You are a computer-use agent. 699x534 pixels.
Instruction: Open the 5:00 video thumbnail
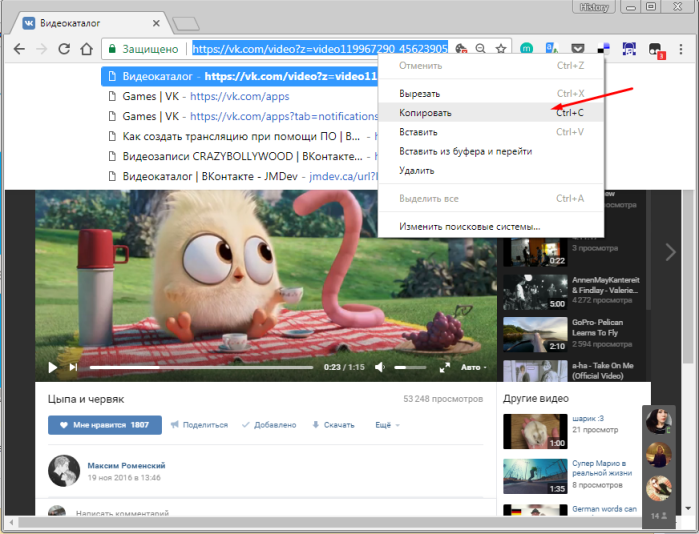click(x=535, y=292)
